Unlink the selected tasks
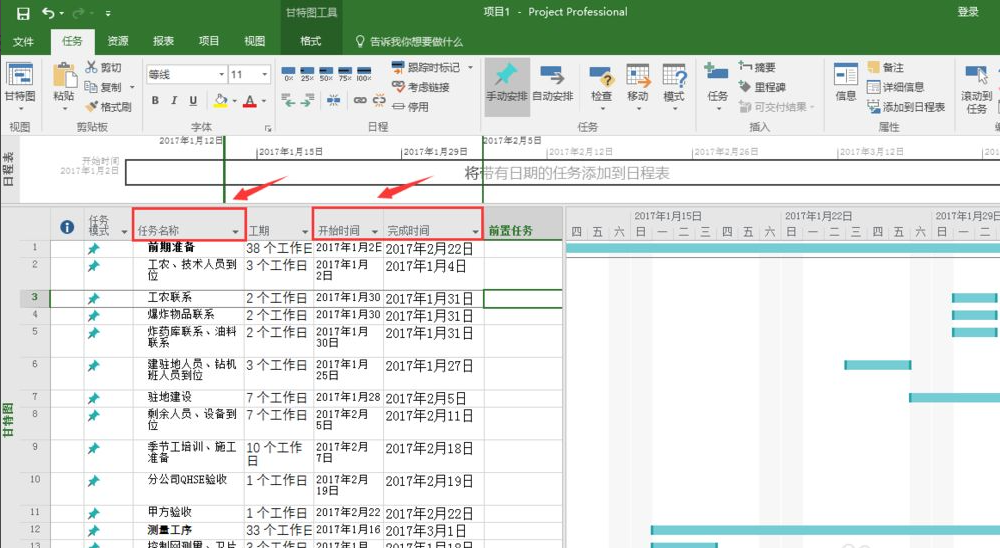Image resolution: width=1000 pixels, height=548 pixels. point(379,100)
